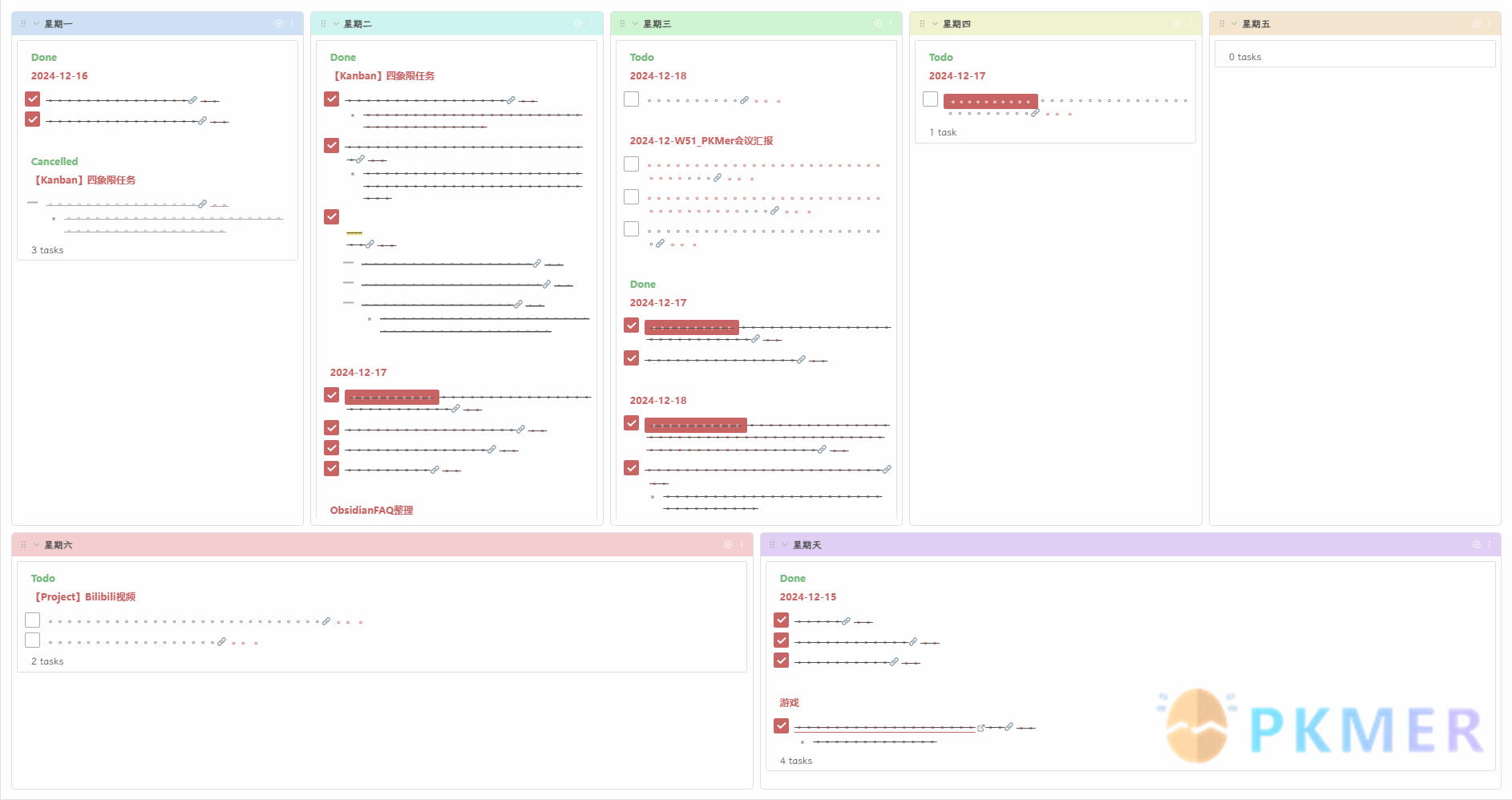The image size is (1512, 800).
Task: Open [Kanban] 四象限任务 link under Cancelled in 星期一
Action: [83, 180]
